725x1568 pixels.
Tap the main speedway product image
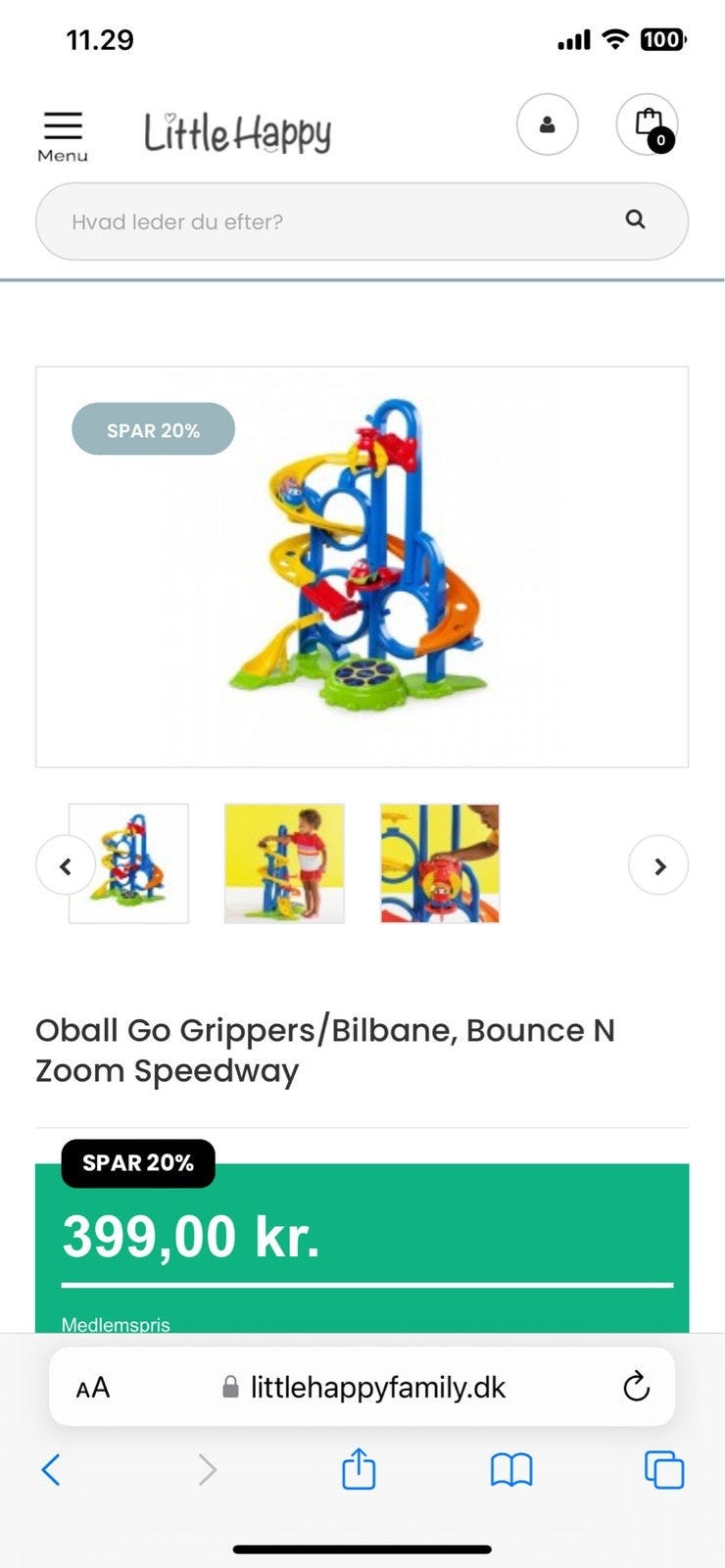click(362, 566)
